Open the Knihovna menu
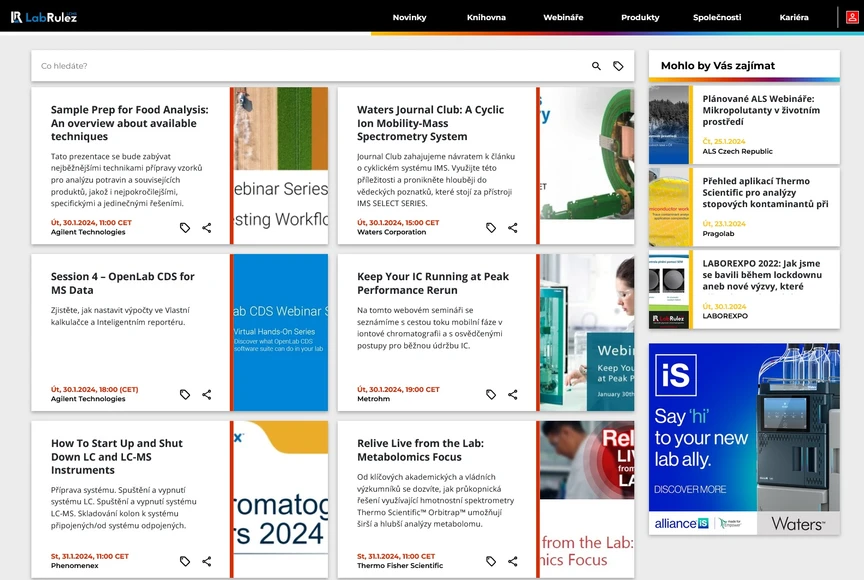Screen dimensions: 864x580 486,17
